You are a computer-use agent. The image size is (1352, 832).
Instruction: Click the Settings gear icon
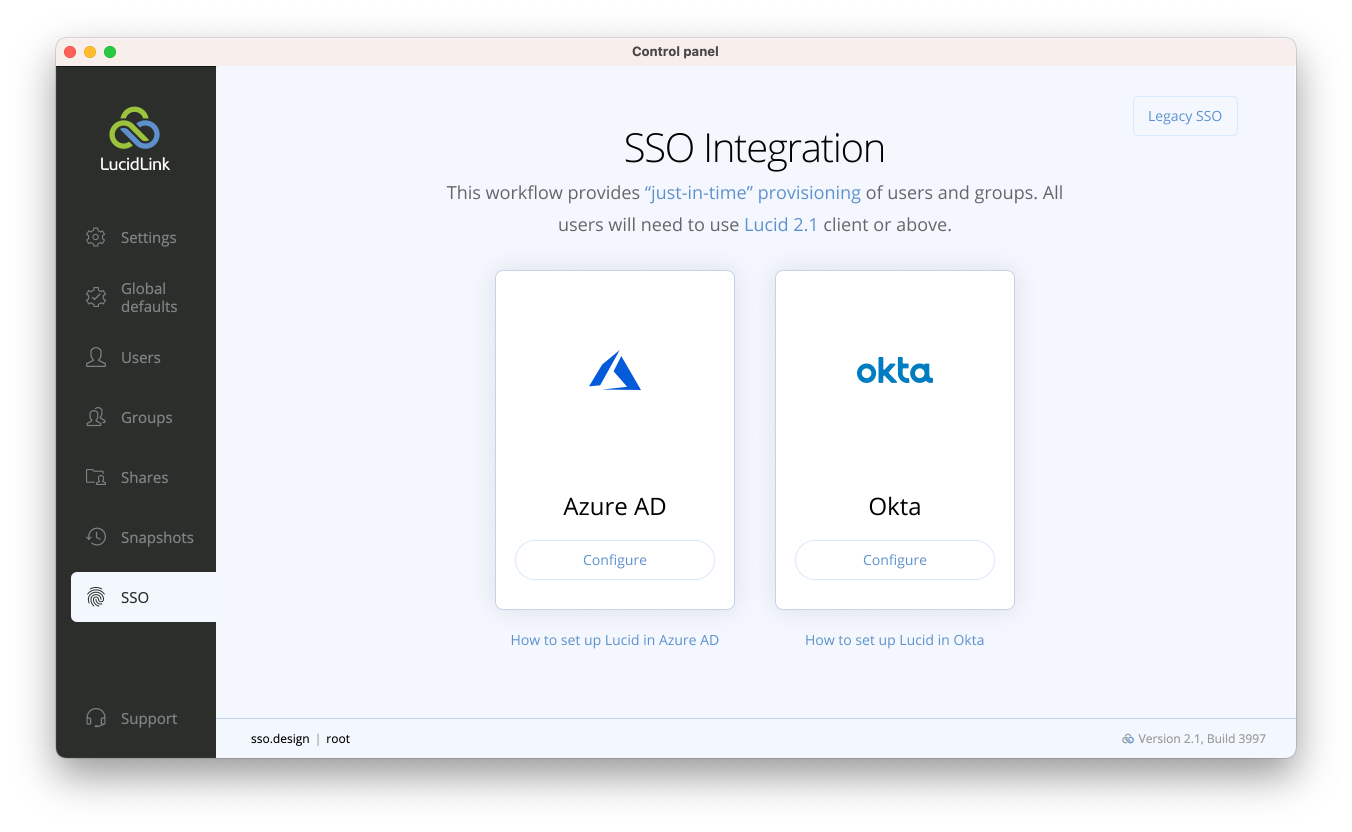(x=96, y=237)
